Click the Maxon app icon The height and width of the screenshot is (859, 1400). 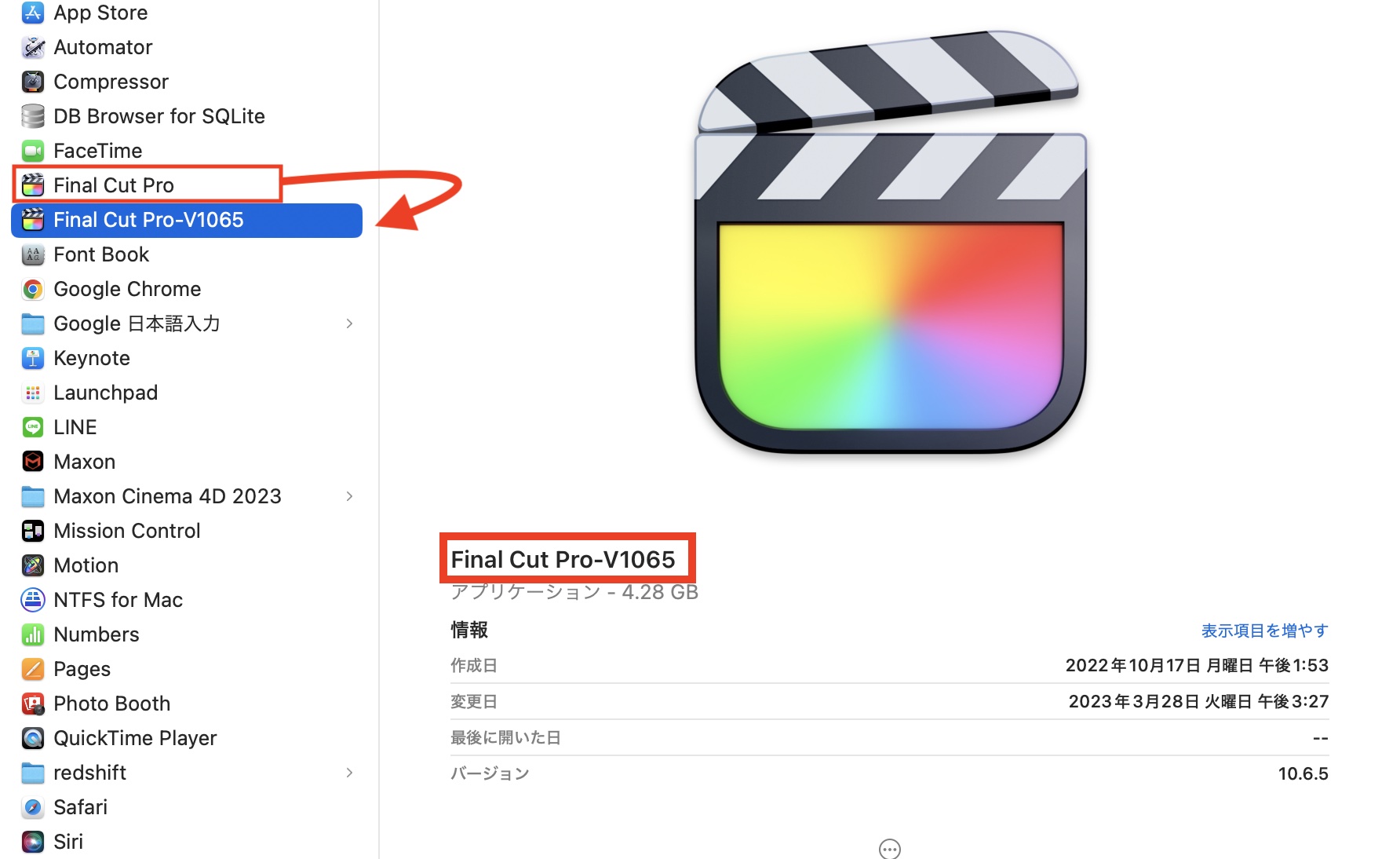(x=33, y=462)
